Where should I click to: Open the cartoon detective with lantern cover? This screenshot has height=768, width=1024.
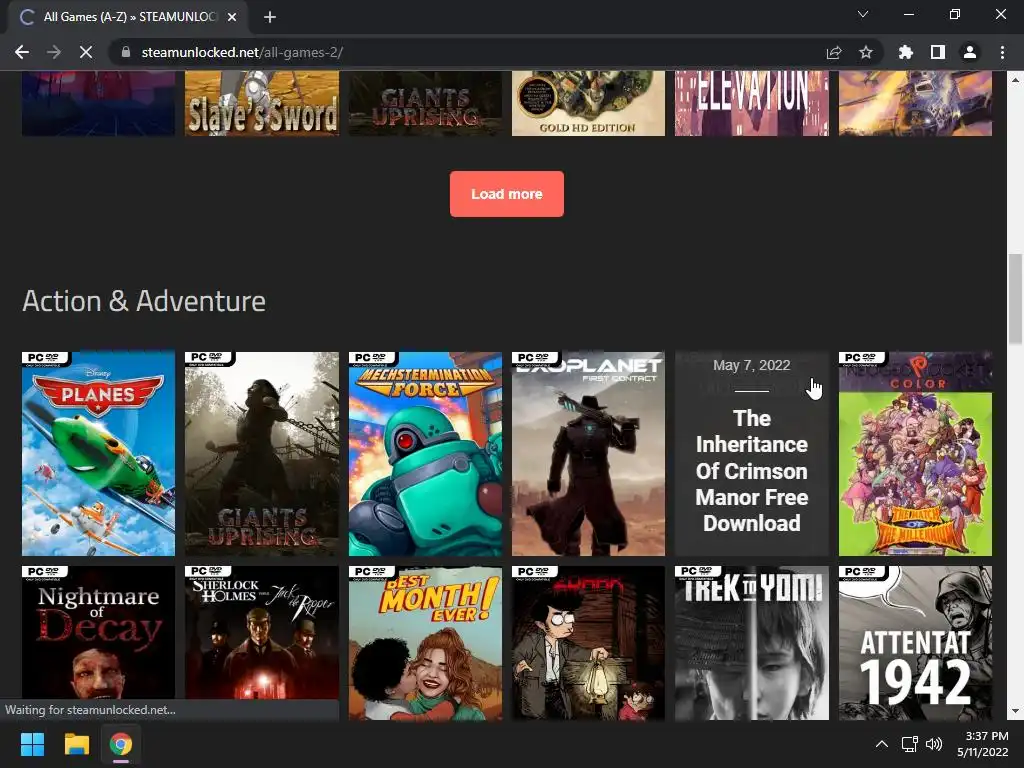pos(588,643)
